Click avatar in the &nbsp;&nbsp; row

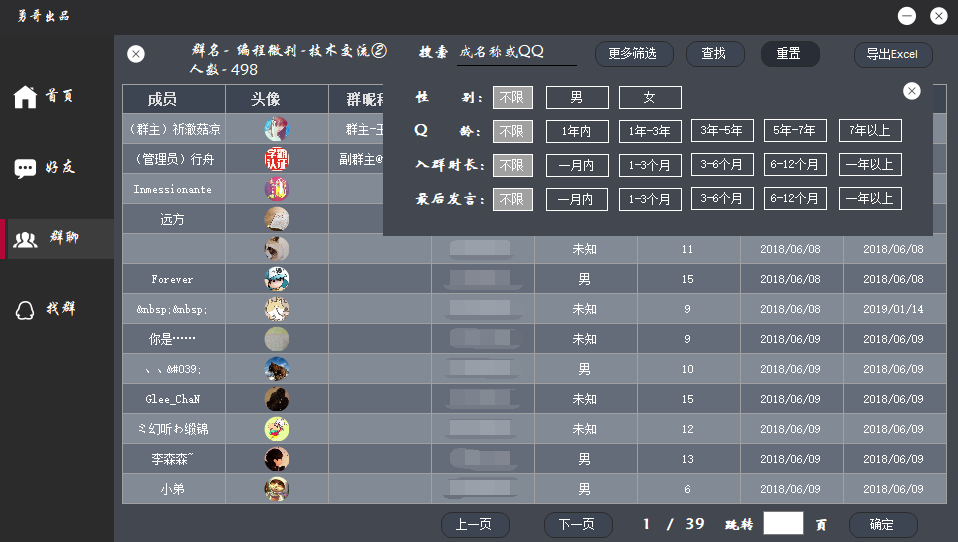coord(277,309)
